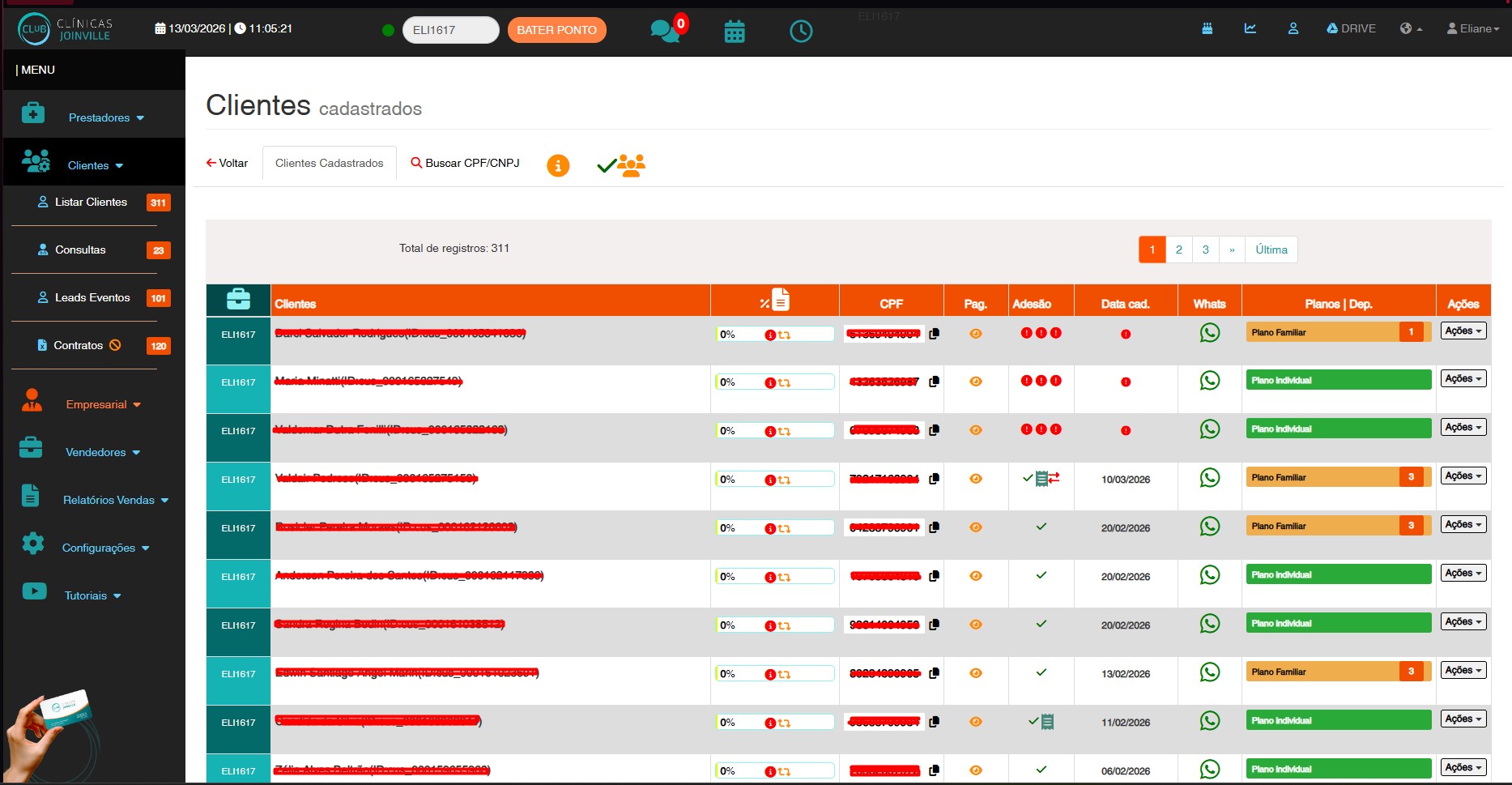
Task: Open the line chart icon in header
Action: (1250, 28)
